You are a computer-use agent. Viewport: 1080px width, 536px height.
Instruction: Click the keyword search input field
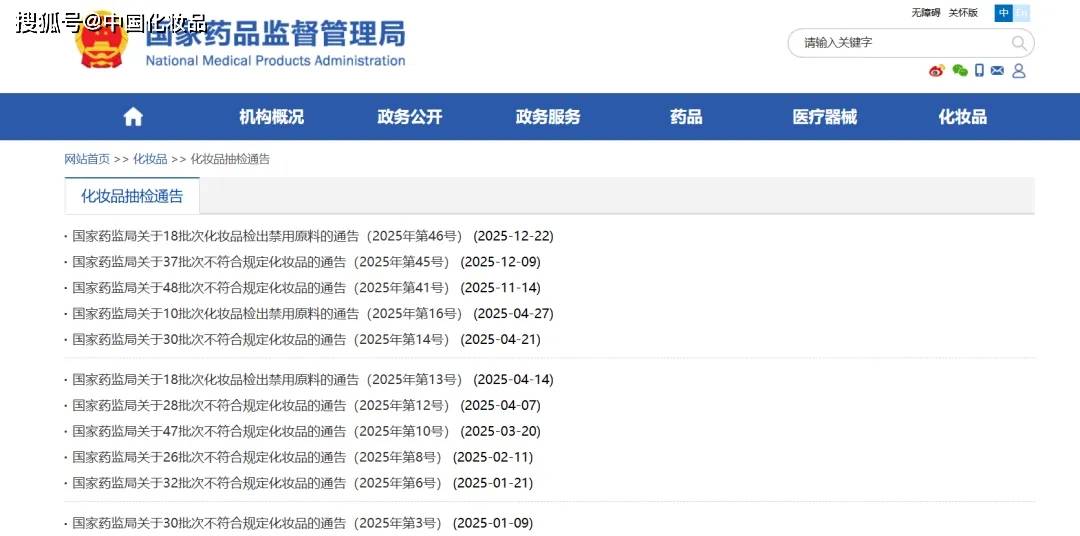(900, 43)
